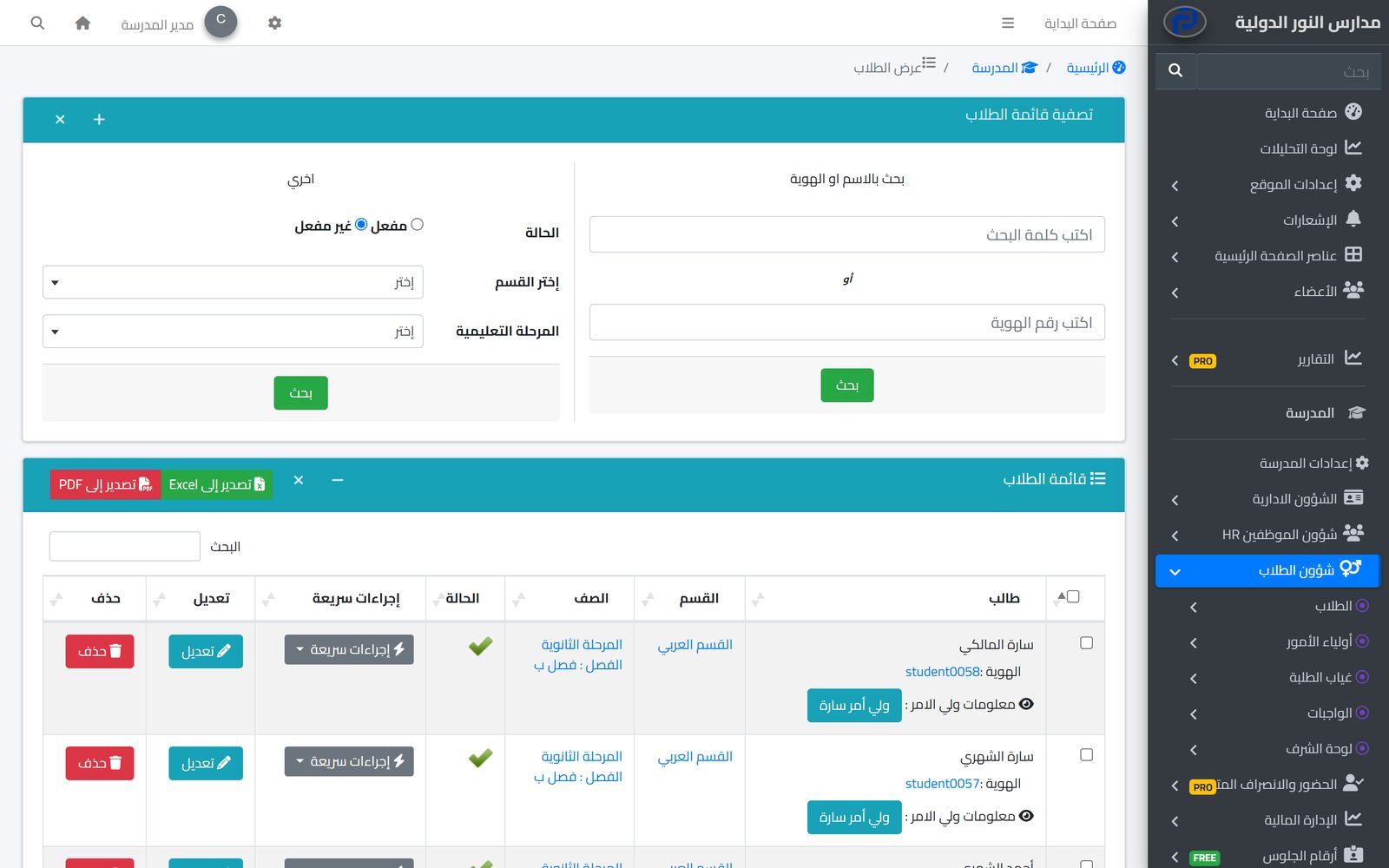Image resolution: width=1389 pixels, height=868 pixels.
Task: Click the school logo icon in sidebar header
Action: pyautogui.click(x=1184, y=22)
